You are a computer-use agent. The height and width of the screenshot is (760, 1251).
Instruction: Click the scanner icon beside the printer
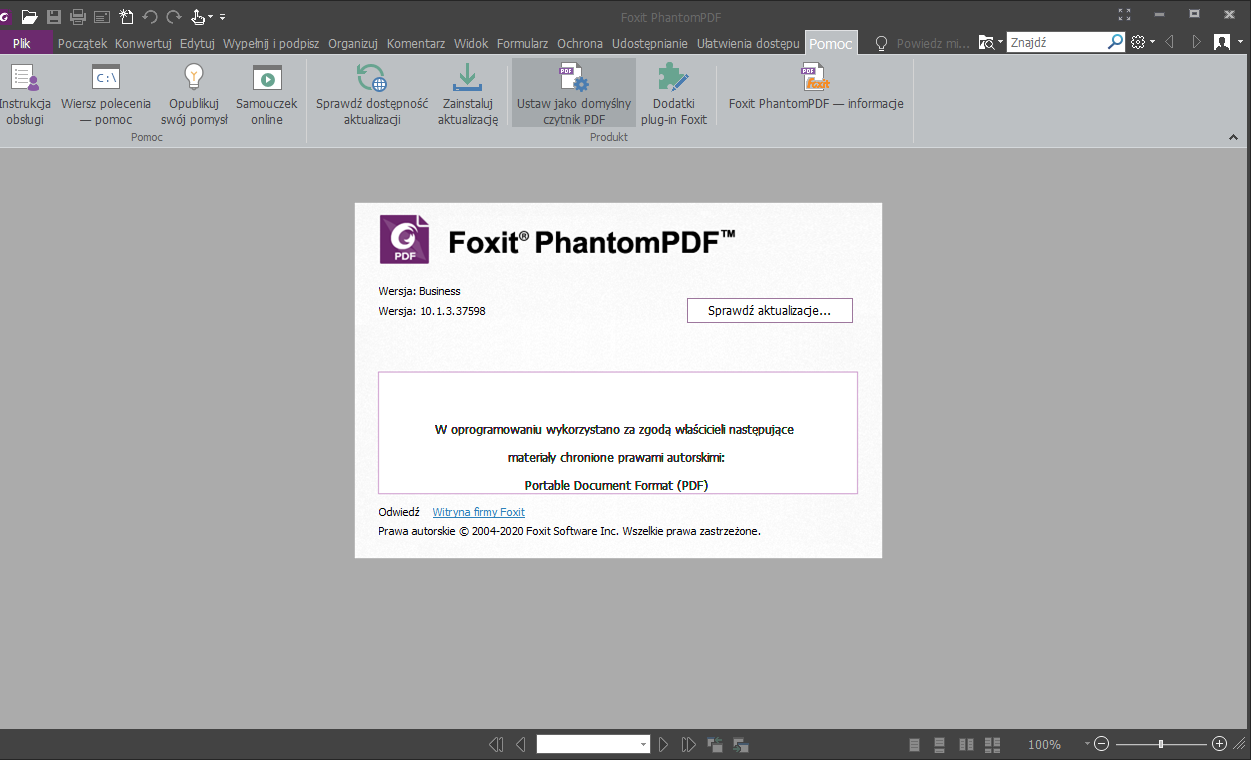[101, 17]
